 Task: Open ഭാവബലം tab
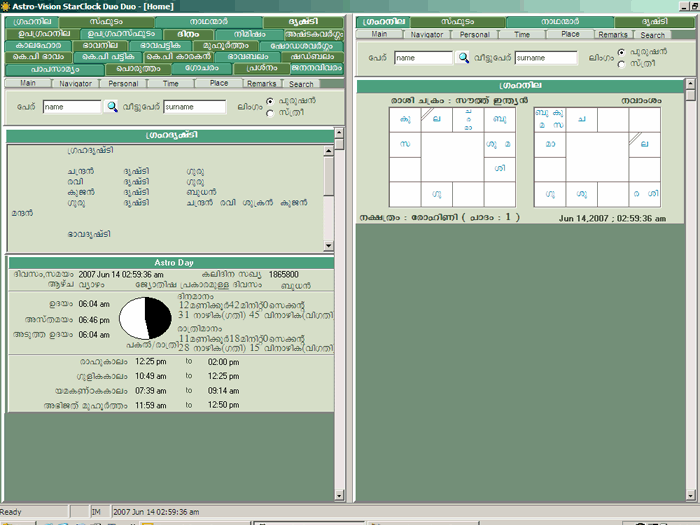click(248, 57)
